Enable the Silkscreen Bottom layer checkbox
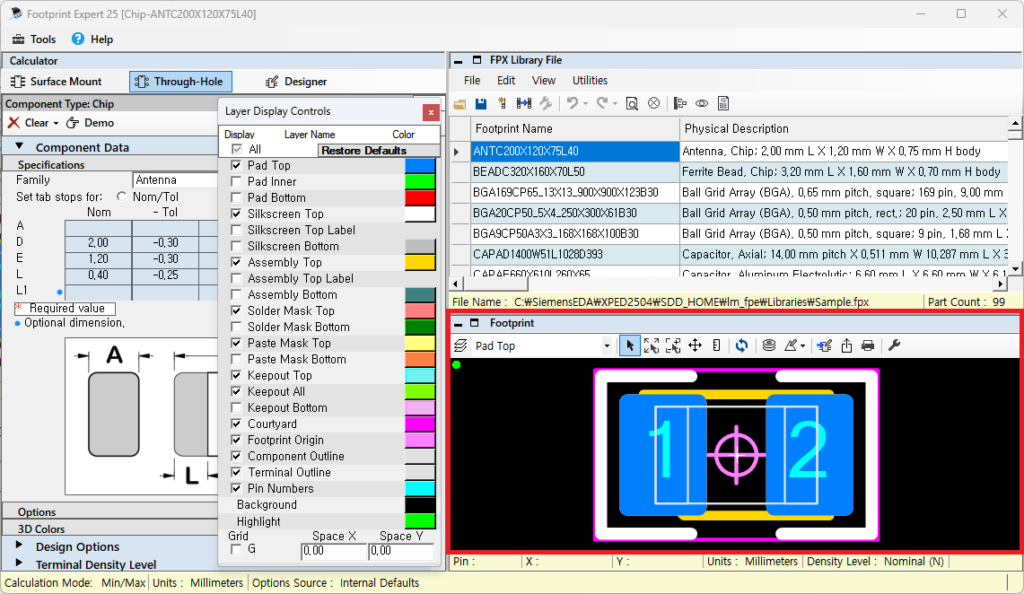 click(236, 246)
